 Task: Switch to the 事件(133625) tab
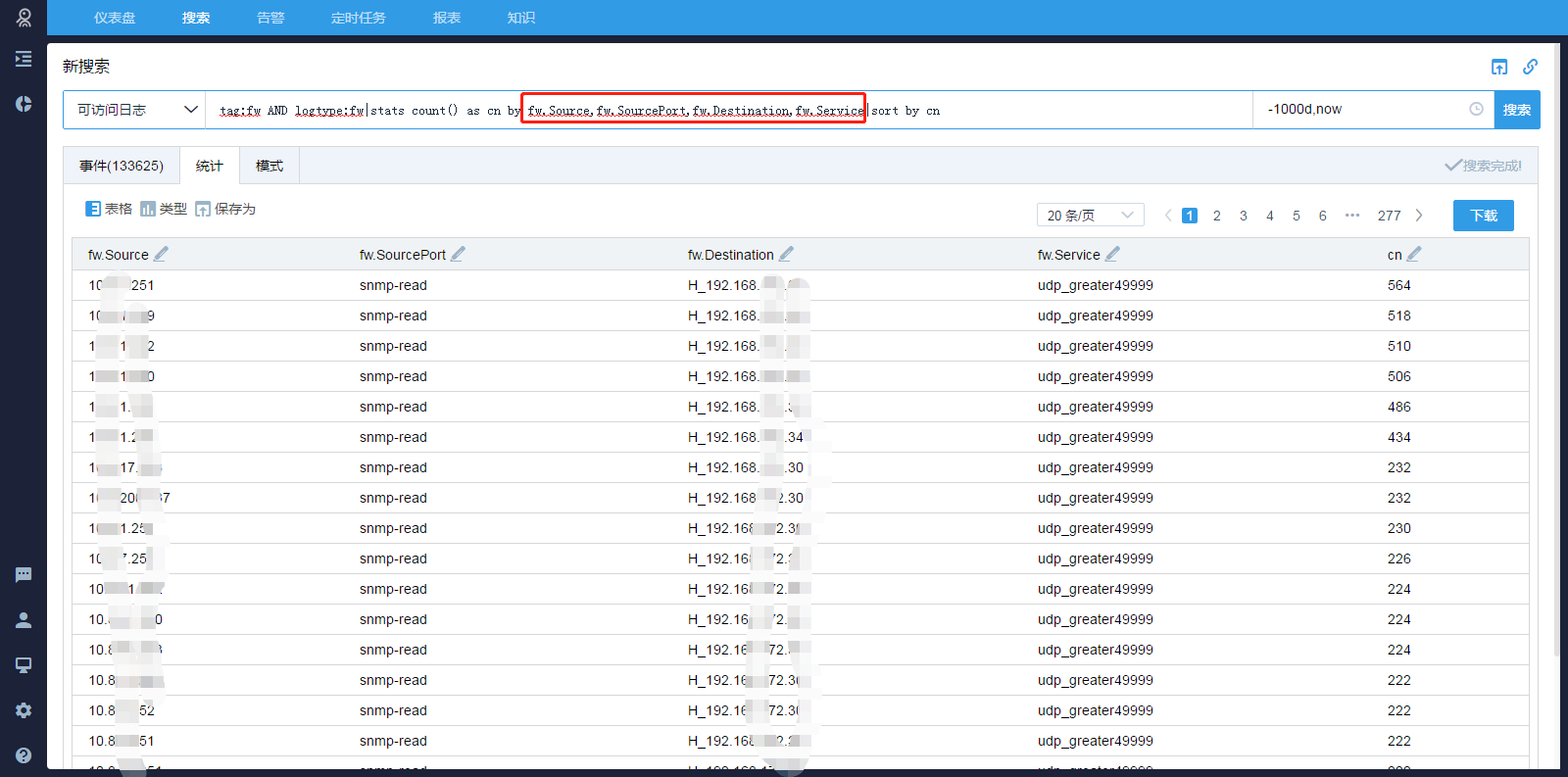tap(122, 166)
